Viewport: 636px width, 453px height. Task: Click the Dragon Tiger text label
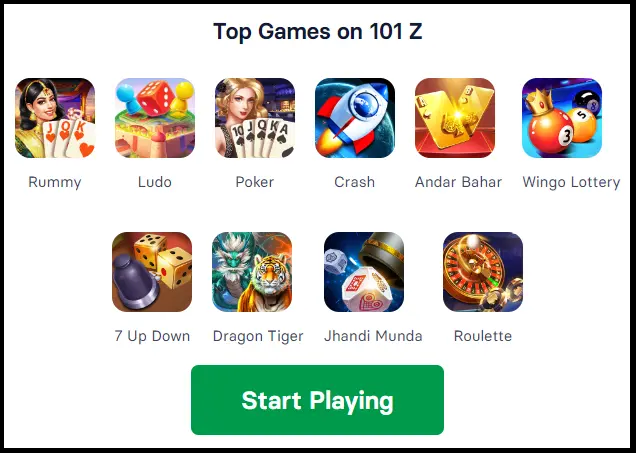[x=258, y=336]
